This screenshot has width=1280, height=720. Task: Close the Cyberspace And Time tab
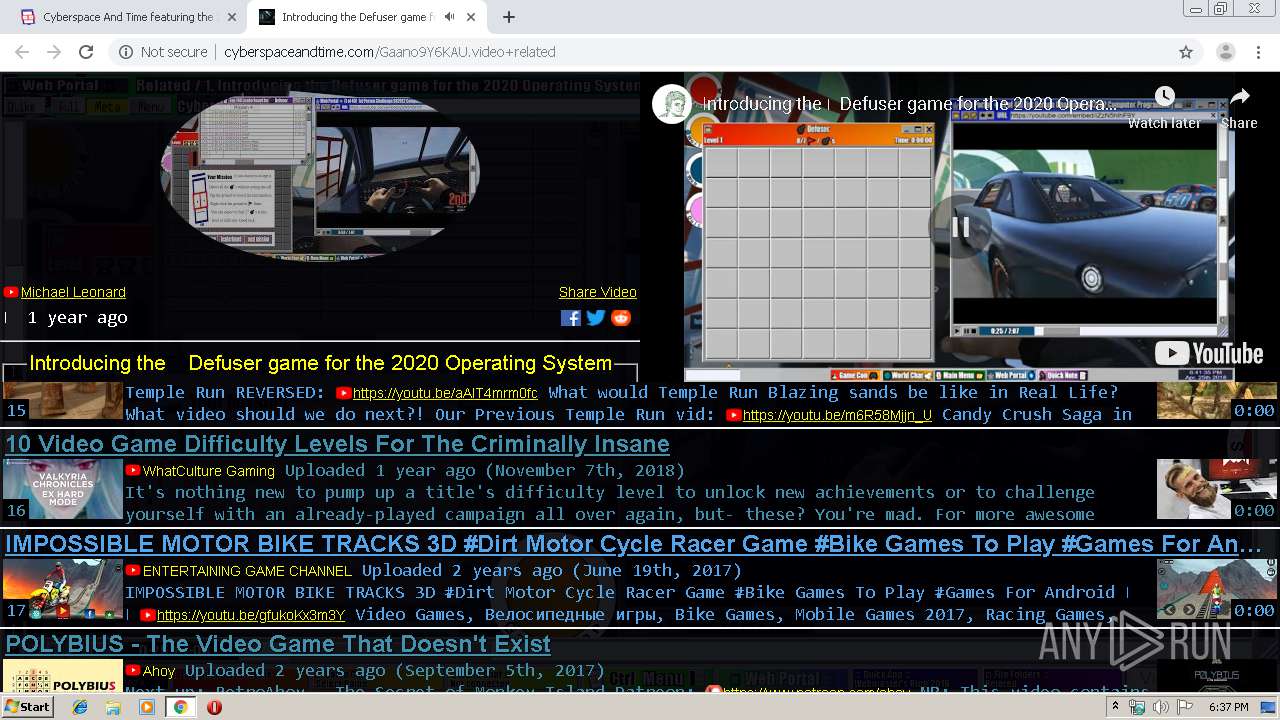click(x=231, y=17)
